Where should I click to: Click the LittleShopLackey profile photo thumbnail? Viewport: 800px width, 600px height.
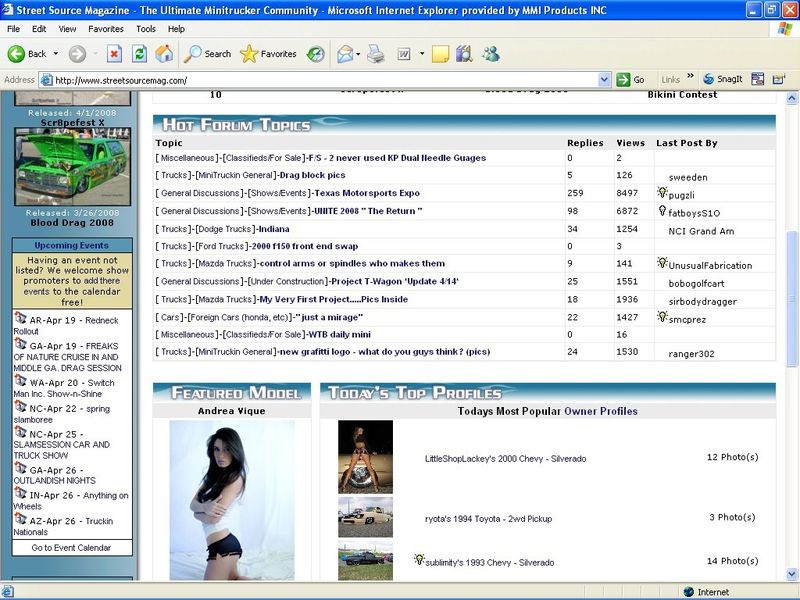click(x=365, y=457)
